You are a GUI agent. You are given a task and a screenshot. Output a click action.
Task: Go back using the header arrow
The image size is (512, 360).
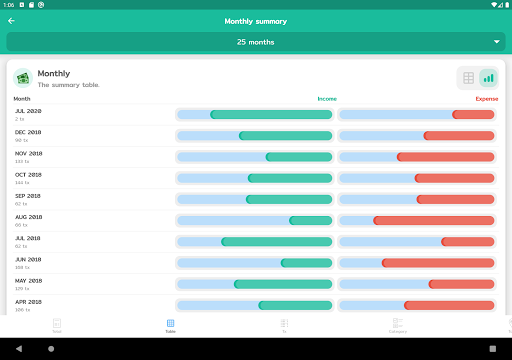11,21
